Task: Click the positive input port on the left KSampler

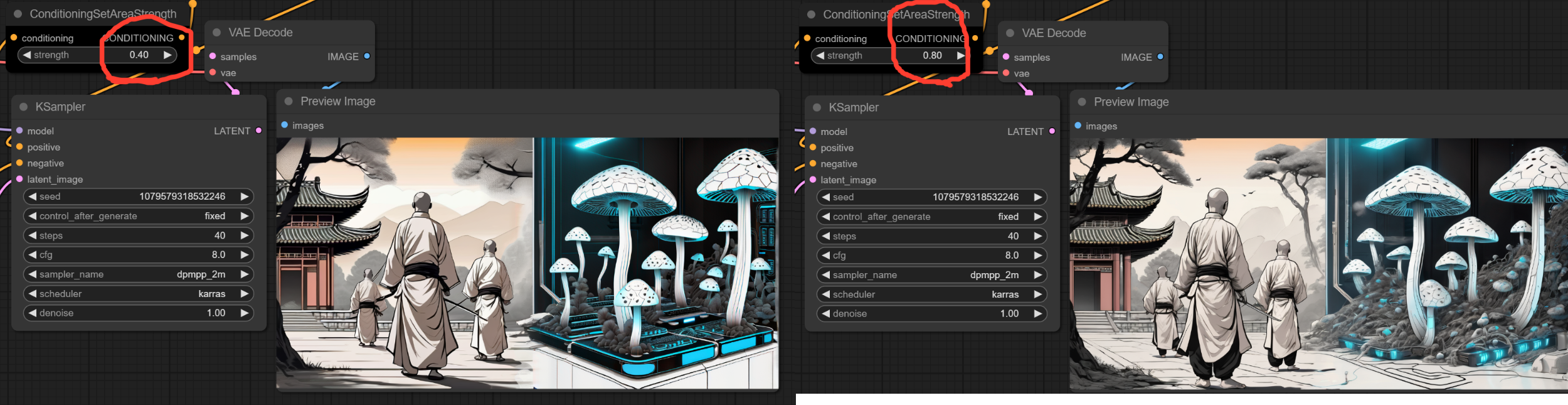Action: [x=19, y=147]
